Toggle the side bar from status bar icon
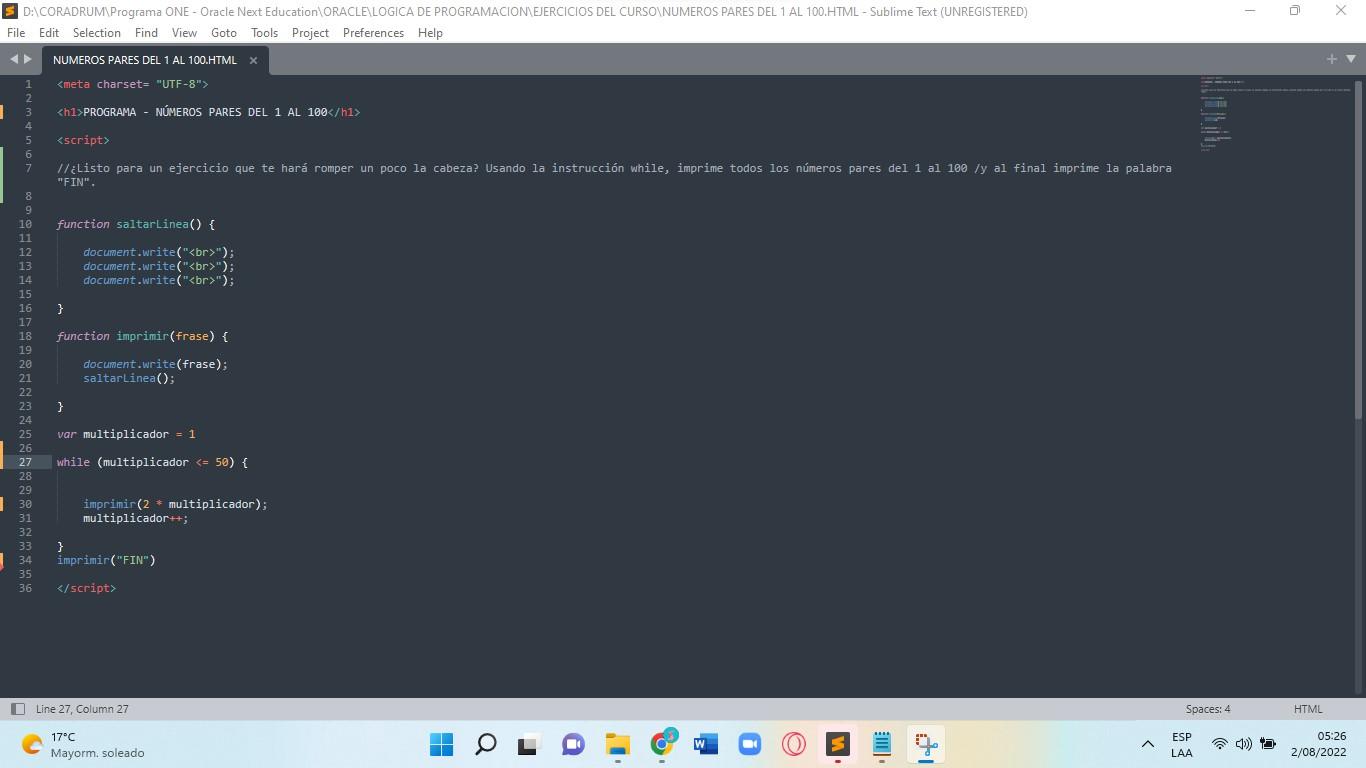Image resolution: width=1366 pixels, height=768 pixels. coord(17,709)
